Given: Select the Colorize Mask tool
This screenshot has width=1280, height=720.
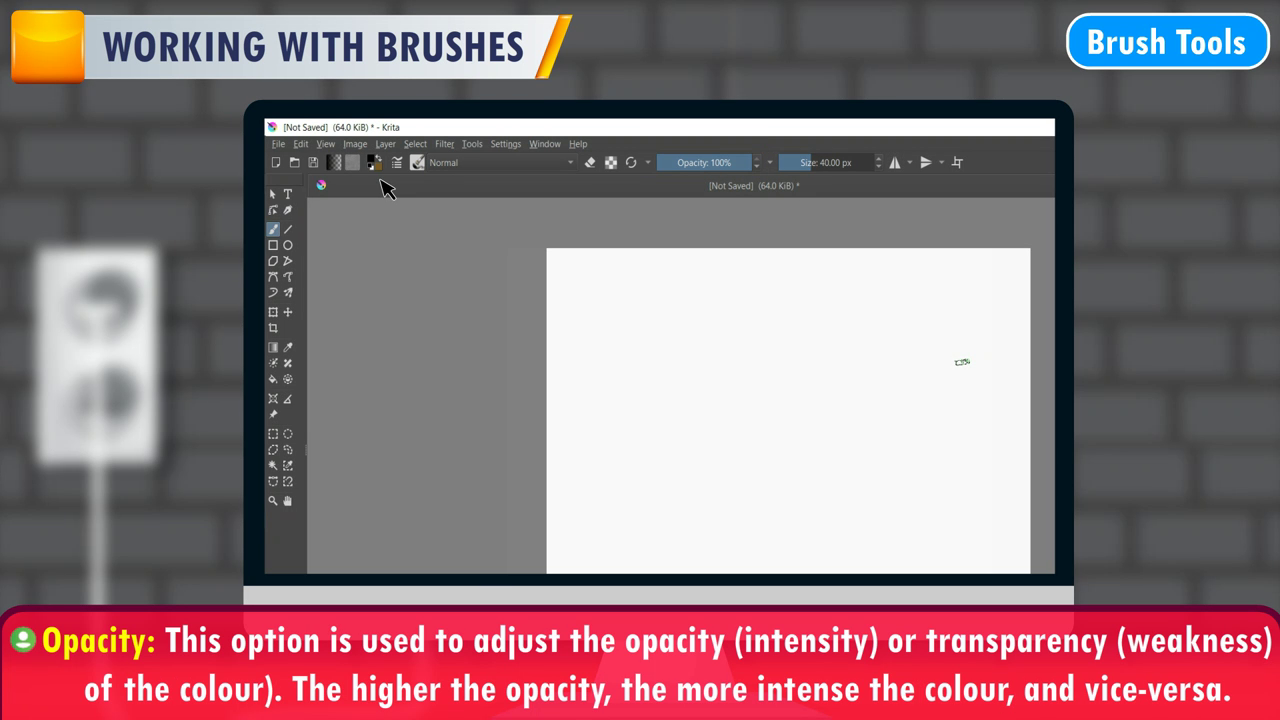Looking at the screenshot, I should click(x=272, y=363).
